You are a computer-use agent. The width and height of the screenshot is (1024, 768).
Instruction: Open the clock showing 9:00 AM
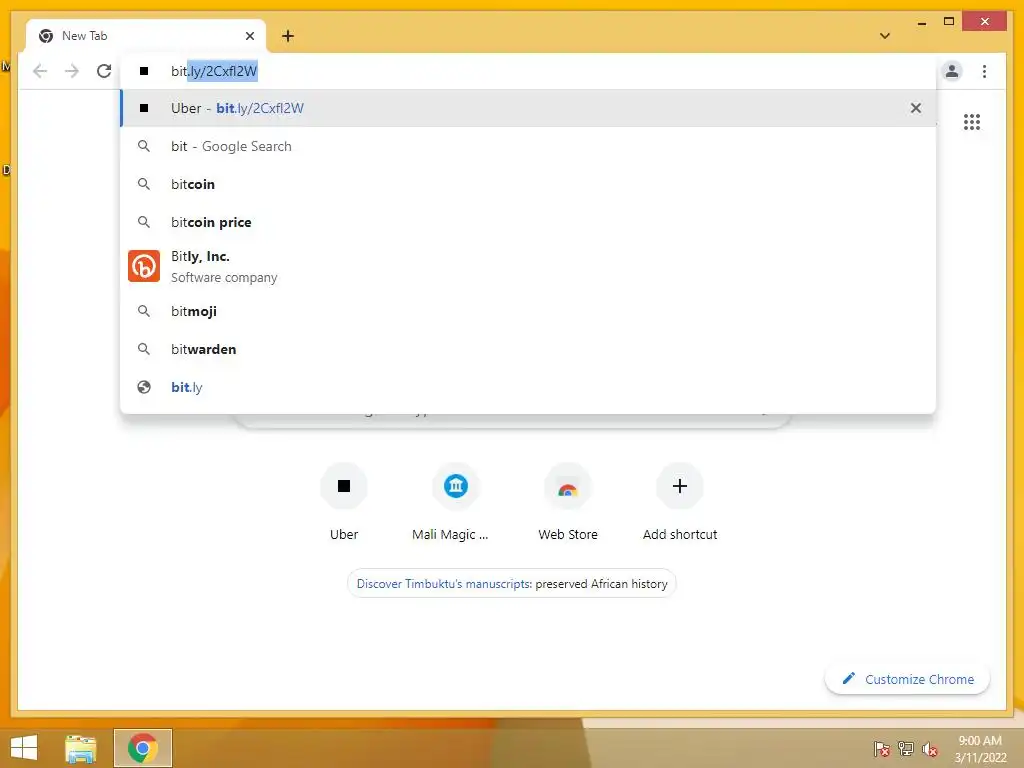click(x=980, y=748)
